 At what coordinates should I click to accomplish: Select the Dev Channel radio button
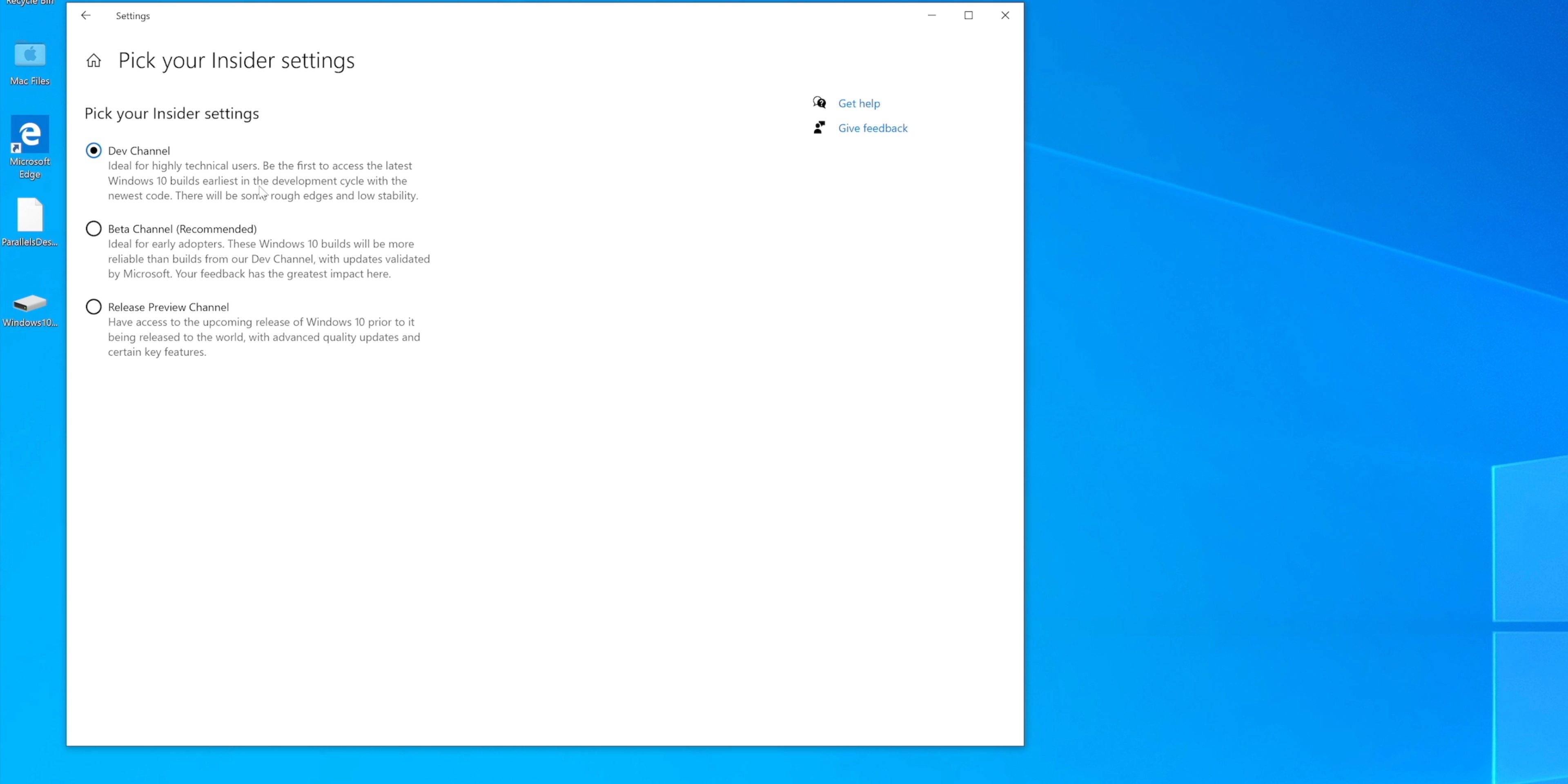click(x=93, y=150)
